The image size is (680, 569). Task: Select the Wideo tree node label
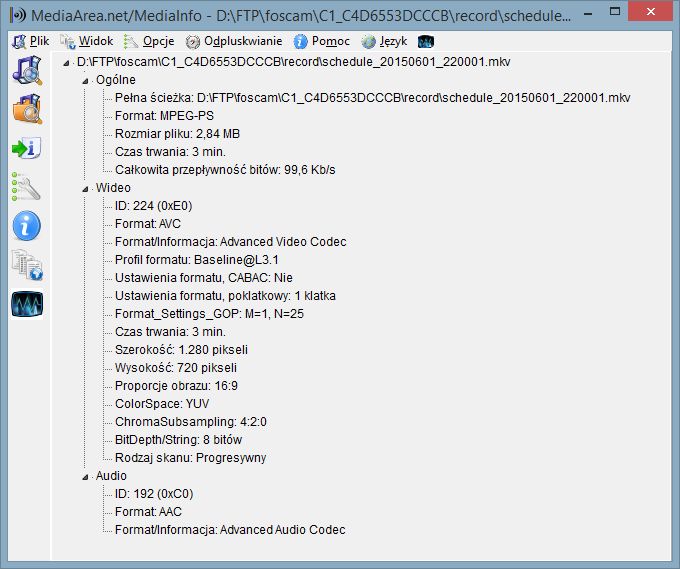coord(113,188)
